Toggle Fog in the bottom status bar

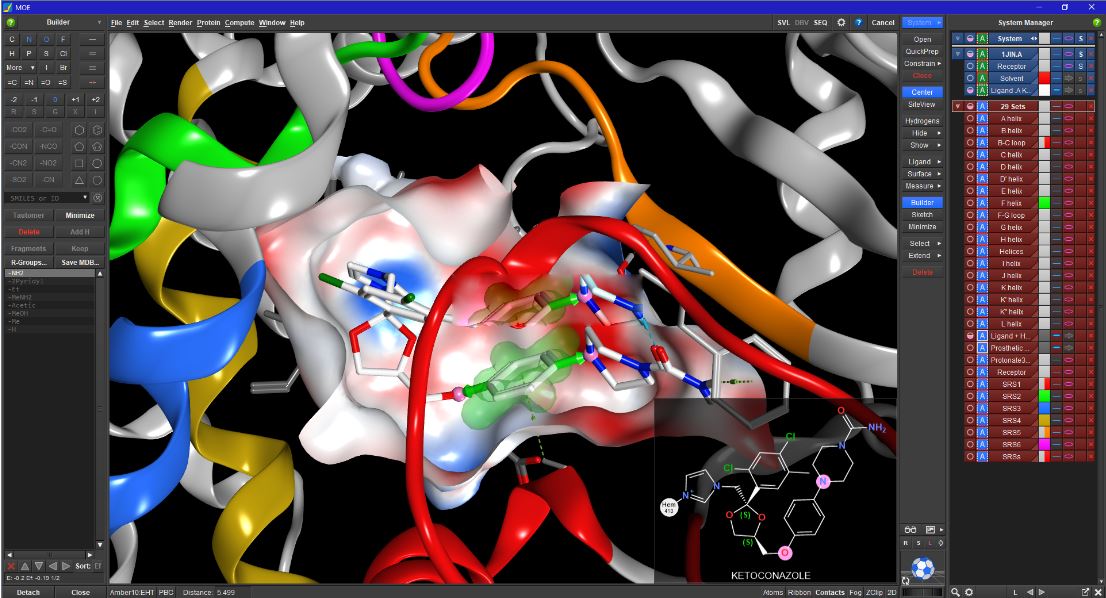[856, 592]
